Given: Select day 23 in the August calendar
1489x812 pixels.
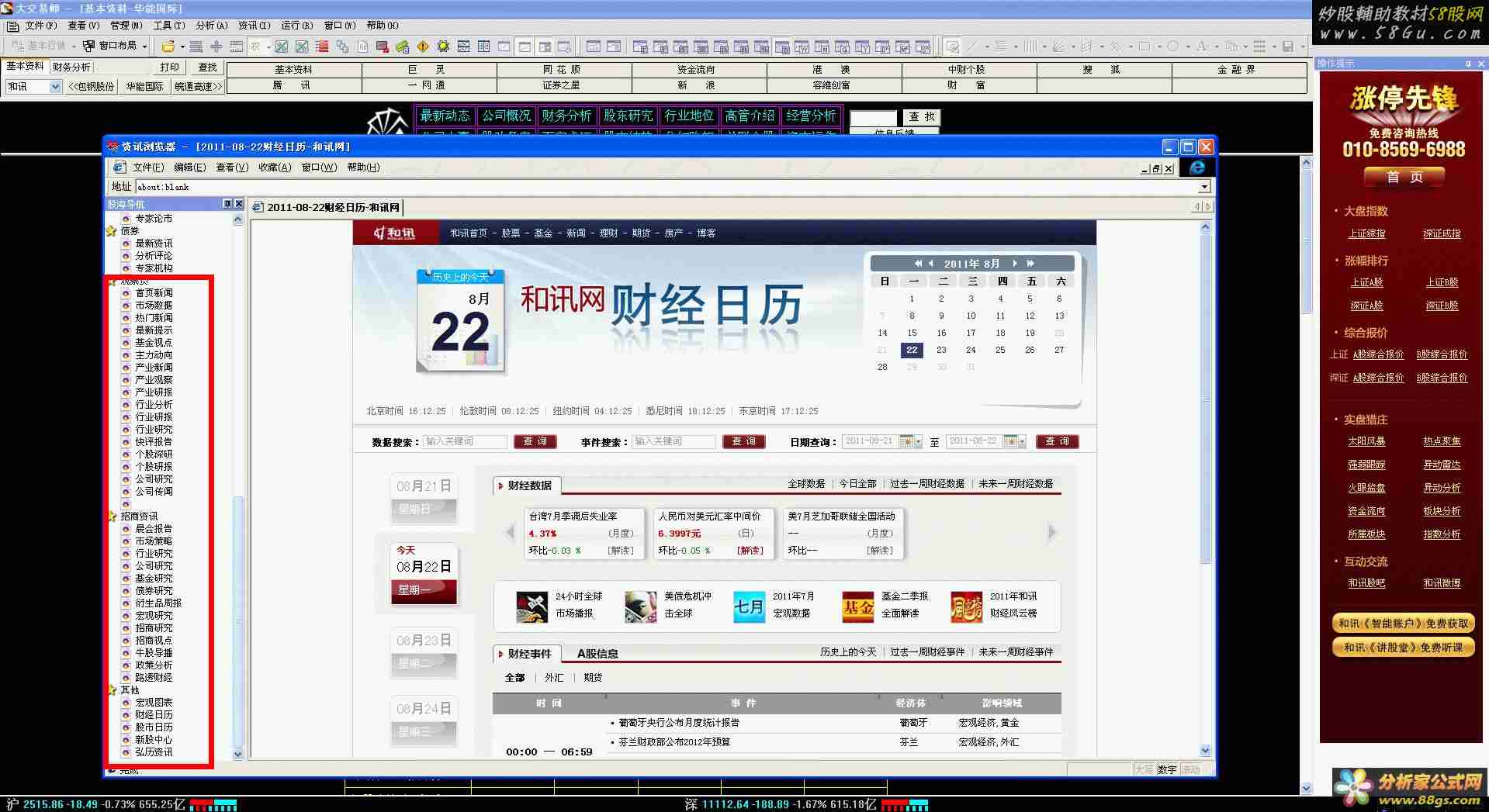Looking at the screenshot, I should (x=941, y=350).
